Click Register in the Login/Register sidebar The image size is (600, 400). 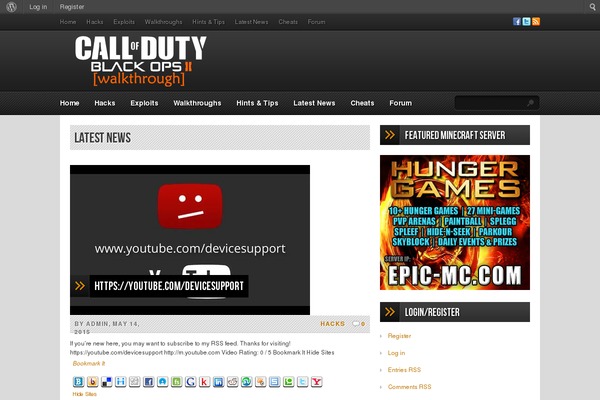399,336
